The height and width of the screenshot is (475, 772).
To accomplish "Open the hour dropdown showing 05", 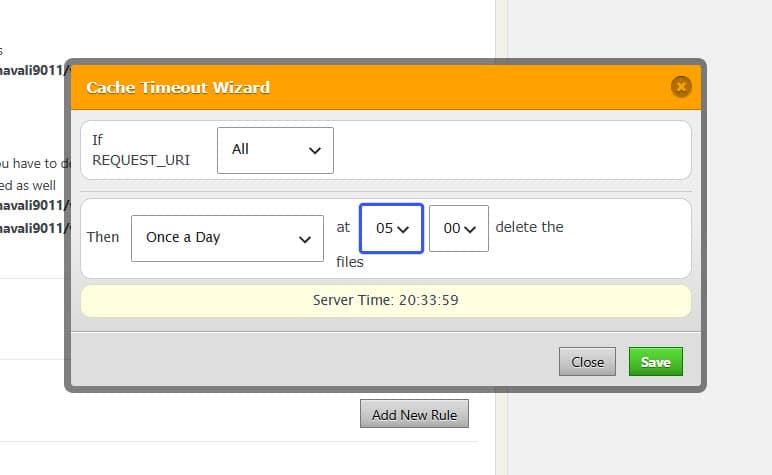I will [391, 228].
